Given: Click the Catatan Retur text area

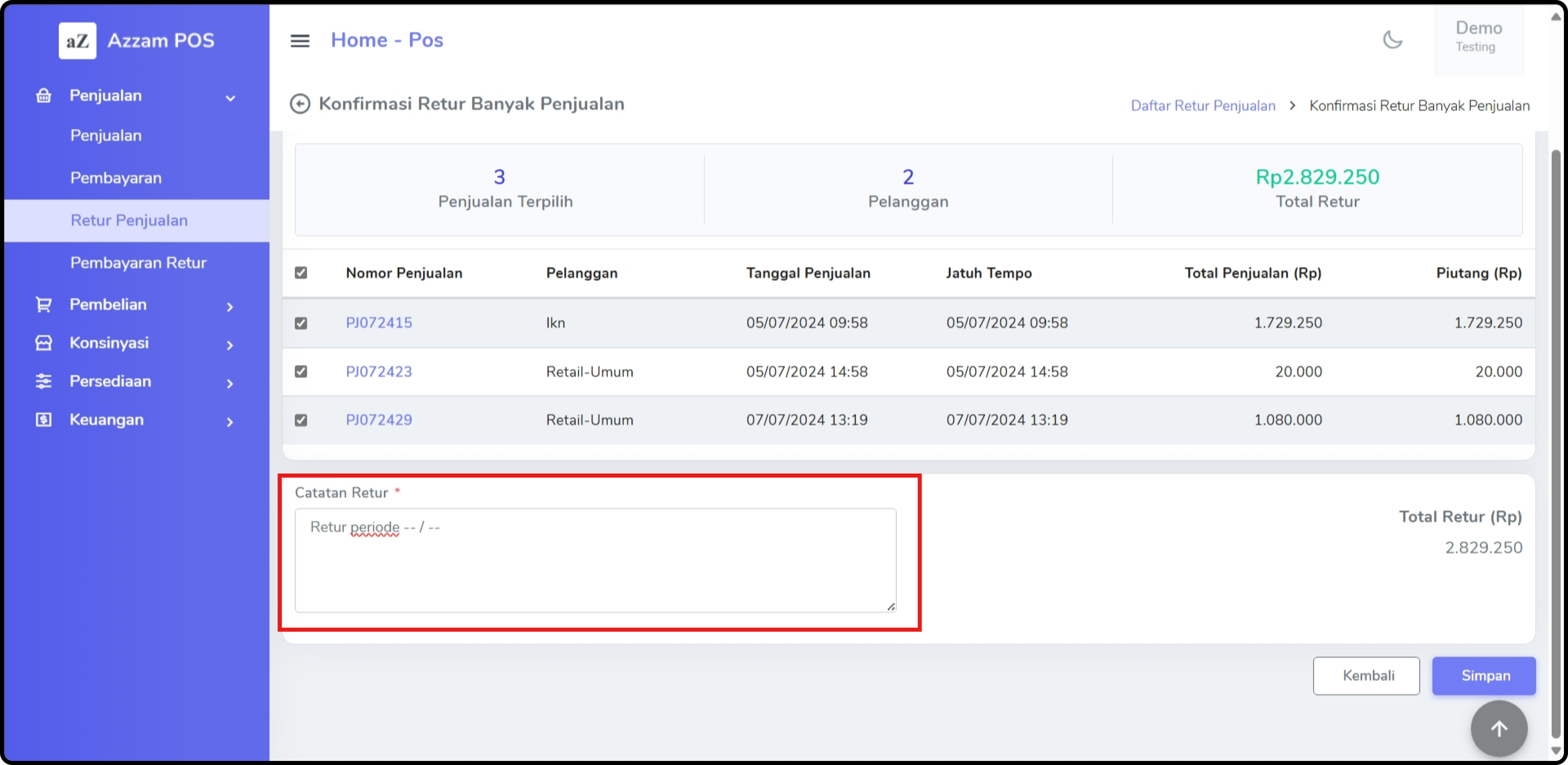Looking at the screenshot, I should point(595,560).
